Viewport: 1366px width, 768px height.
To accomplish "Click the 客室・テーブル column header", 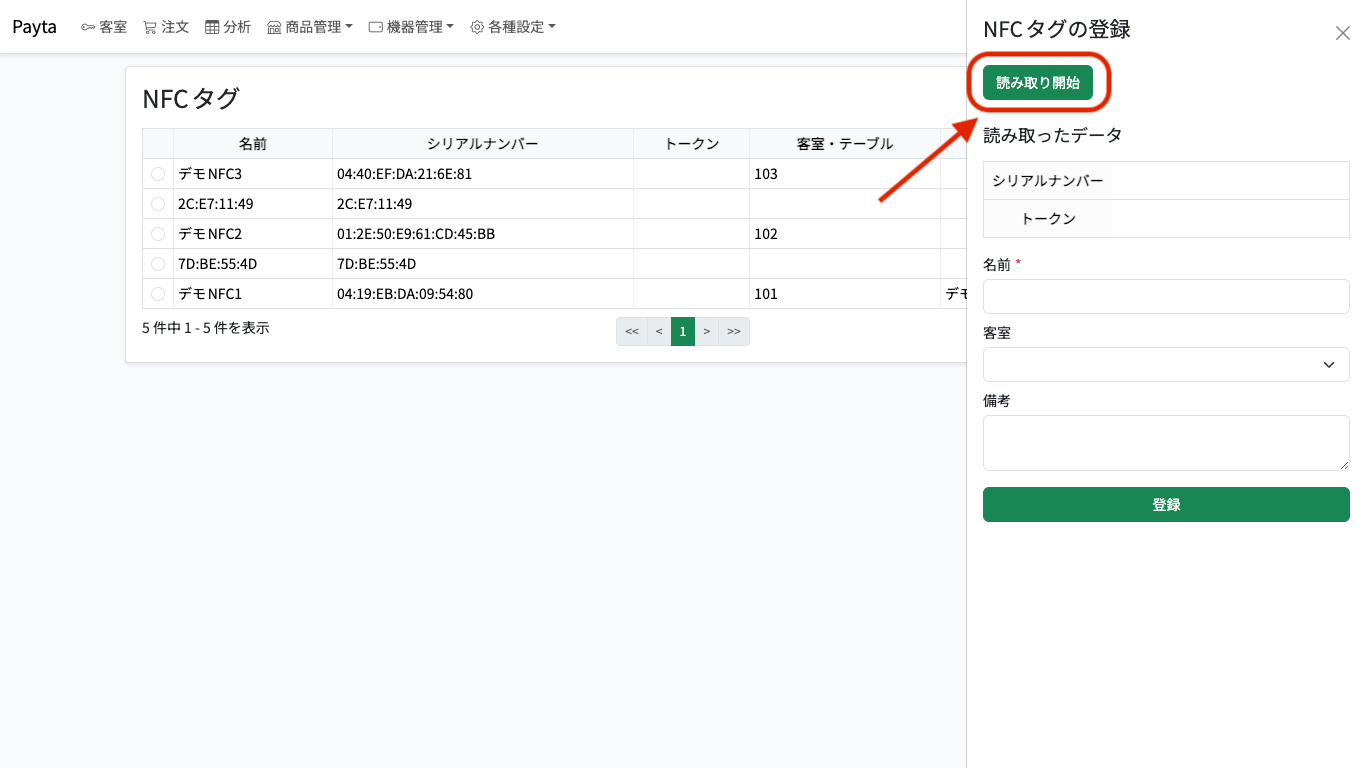I will (x=845, y=144).
